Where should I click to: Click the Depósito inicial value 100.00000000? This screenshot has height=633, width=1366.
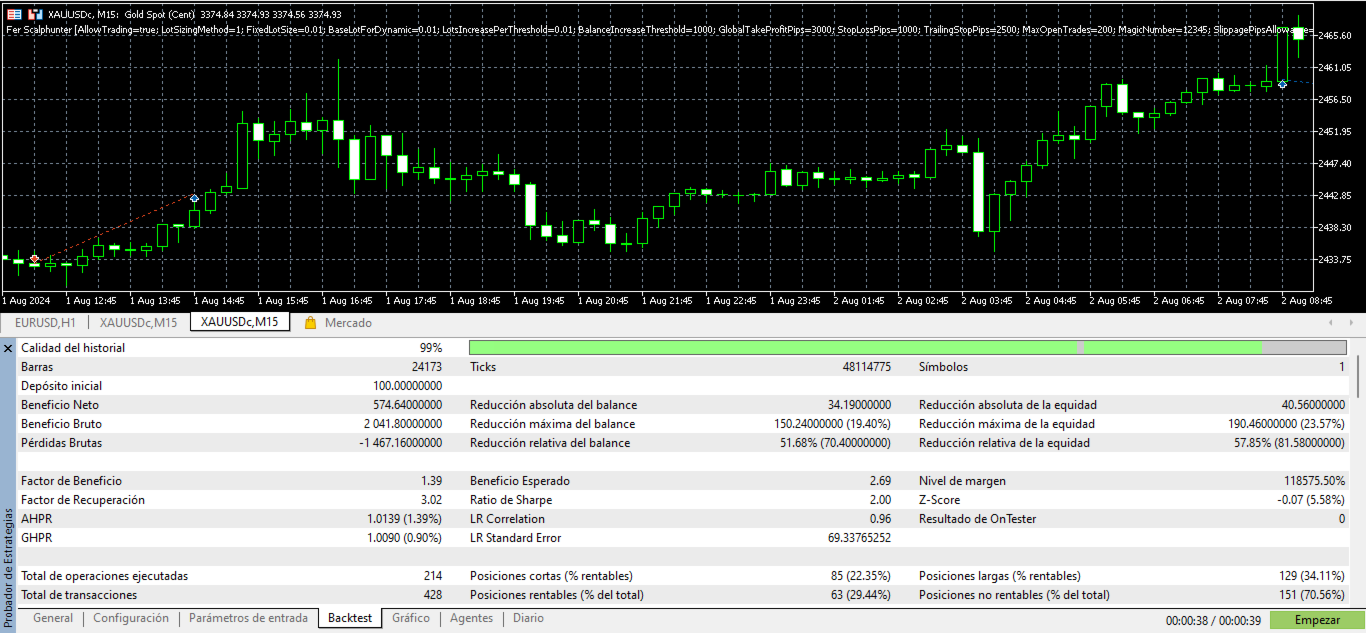tap(407, 386)
